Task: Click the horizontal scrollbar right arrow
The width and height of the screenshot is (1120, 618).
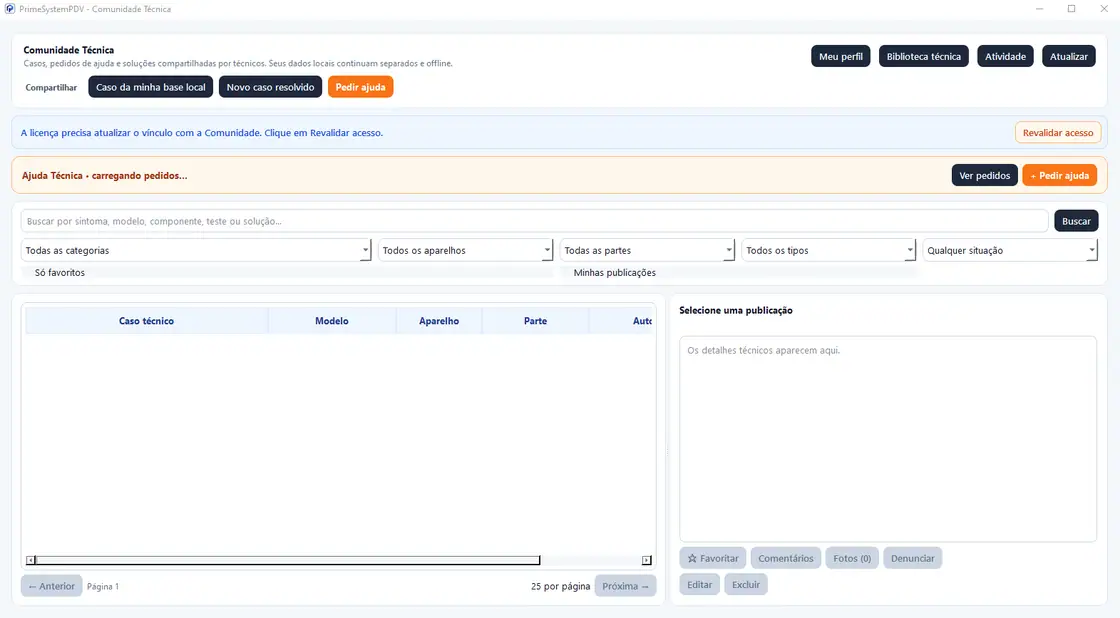Action: tap(646, 560)
